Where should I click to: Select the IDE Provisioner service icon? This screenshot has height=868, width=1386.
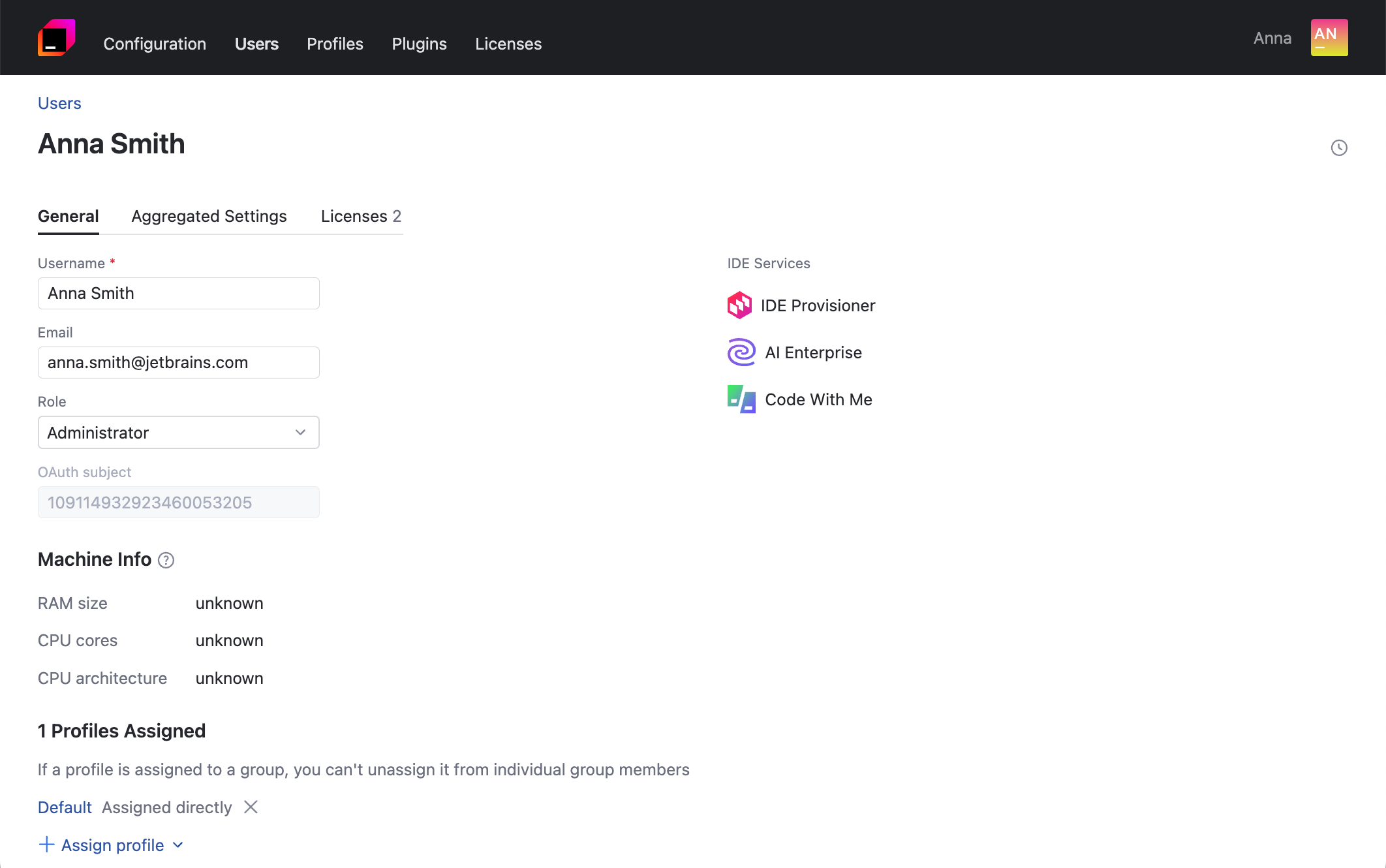coord(740,305)
